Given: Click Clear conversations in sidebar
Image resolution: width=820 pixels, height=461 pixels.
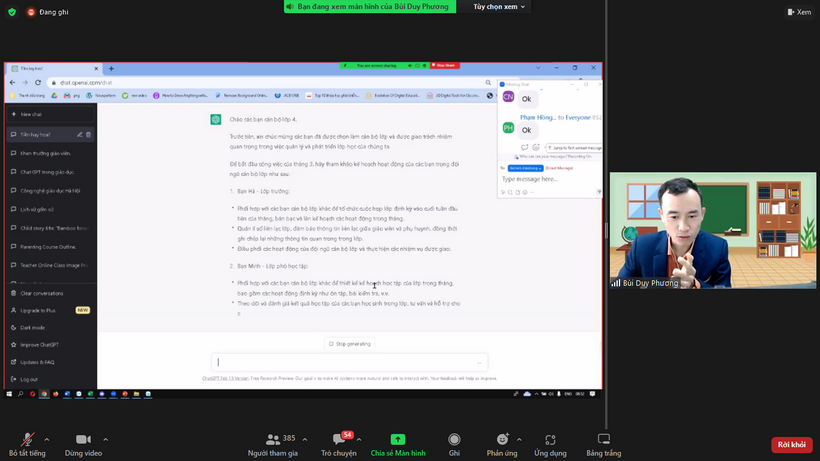Looking at the screenshot, I should [42, 293].
